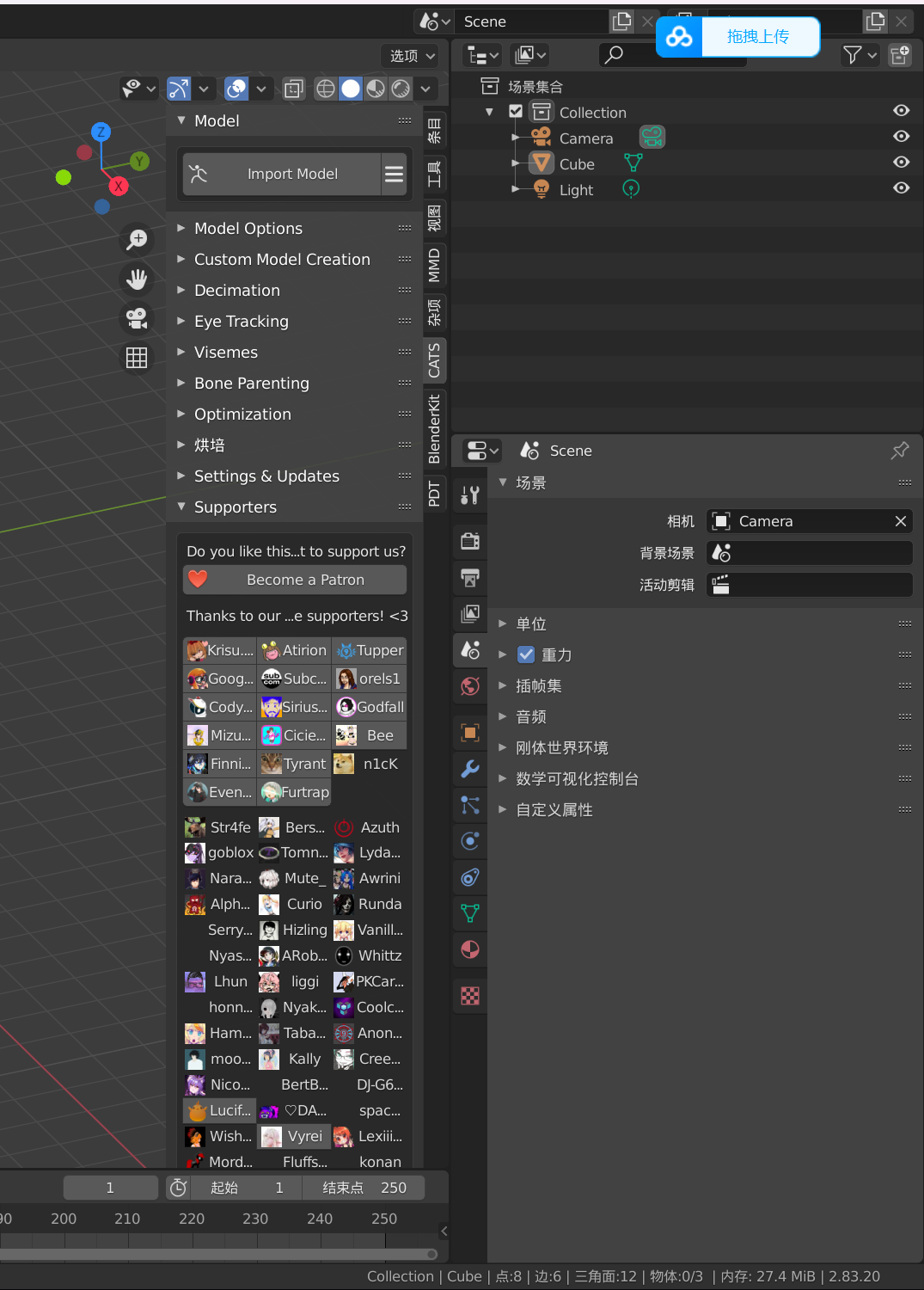Click Light data icon in outliner
The height and width of the screenshot is (1290, 924).
tap(631, 189)
